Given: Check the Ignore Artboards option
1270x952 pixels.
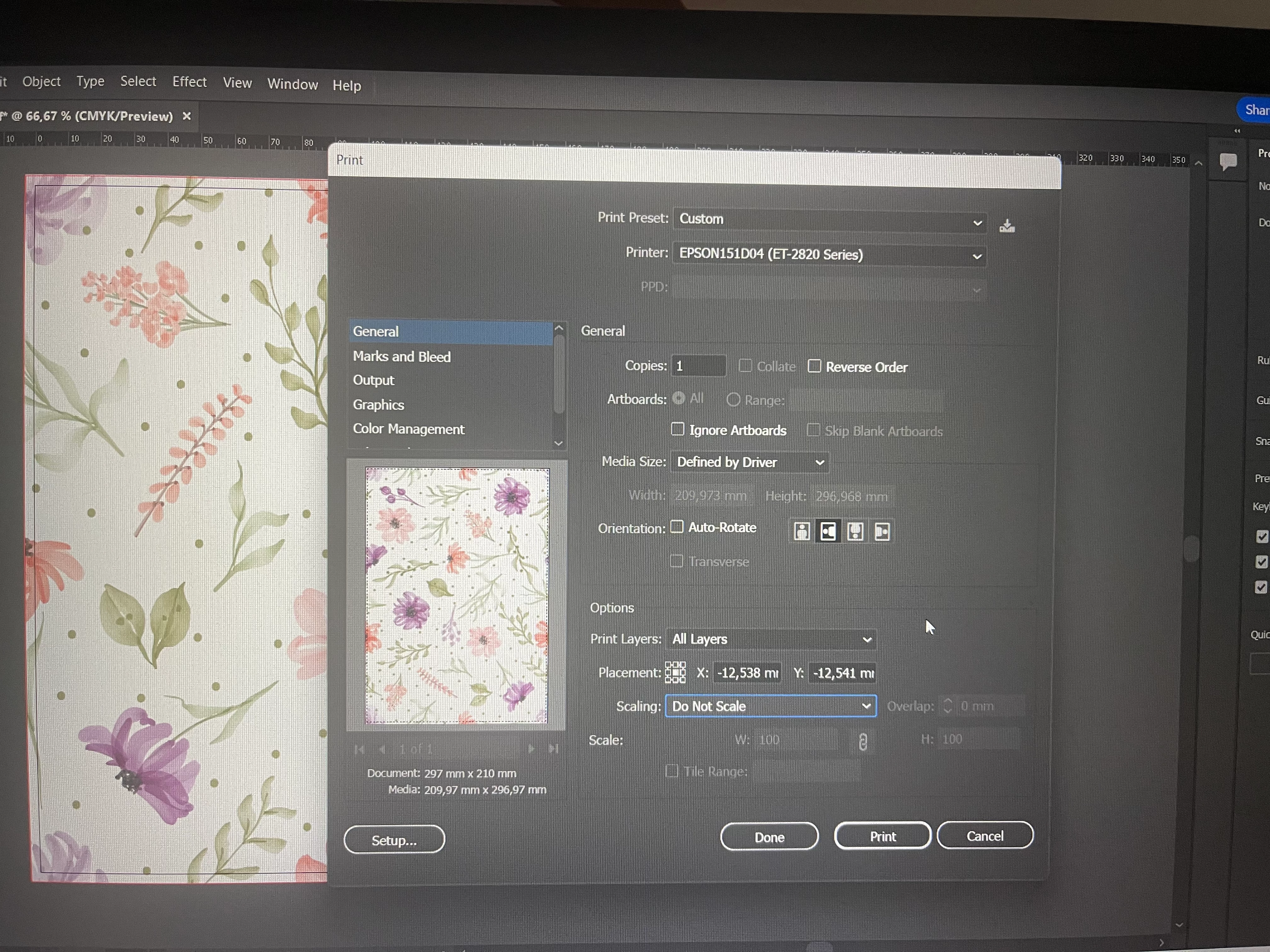Looking at the screenshot, I should point(678,429).
